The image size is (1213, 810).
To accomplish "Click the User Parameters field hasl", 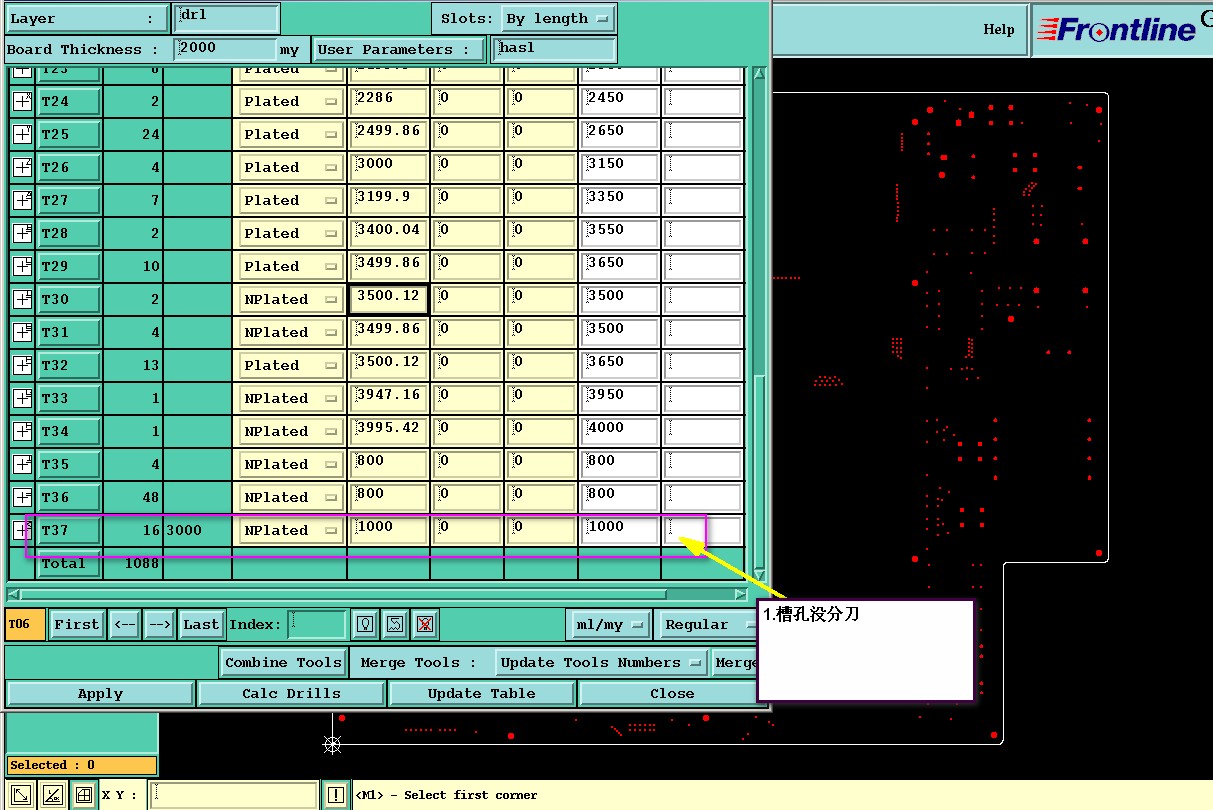I will tap(553, 49).
